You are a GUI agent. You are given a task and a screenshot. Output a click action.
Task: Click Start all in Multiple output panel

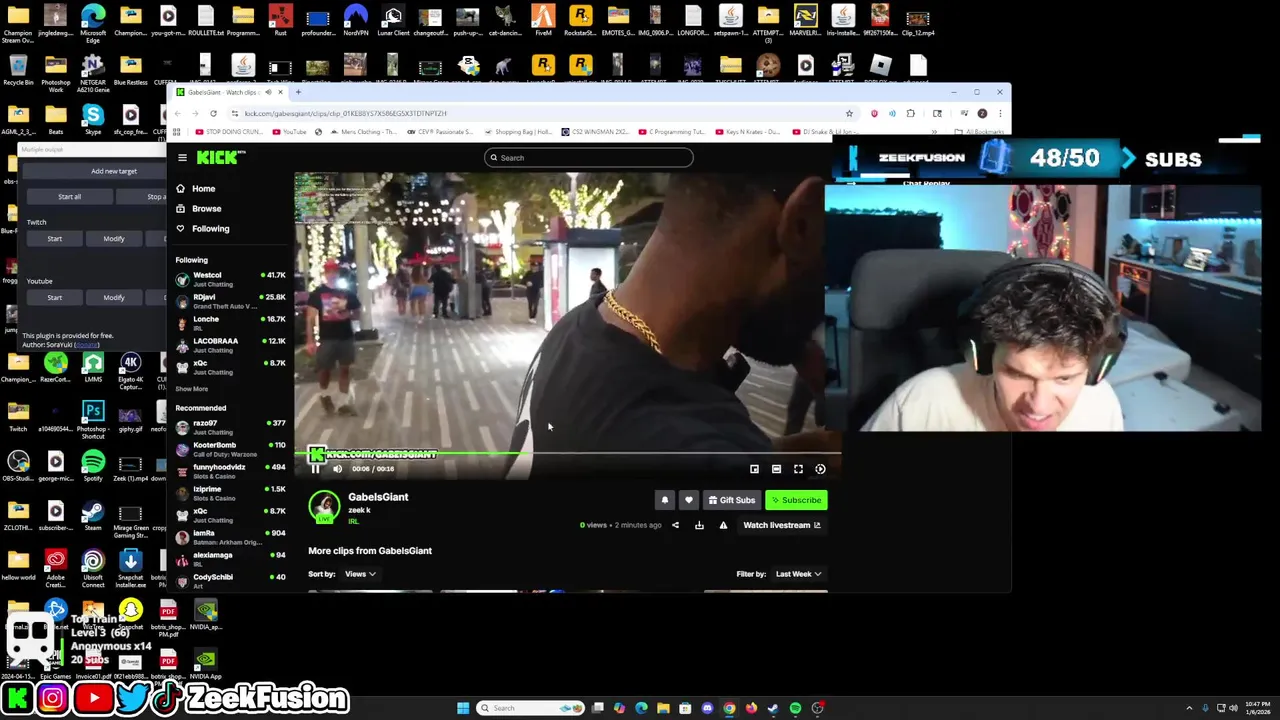click(x=69, y=196)
